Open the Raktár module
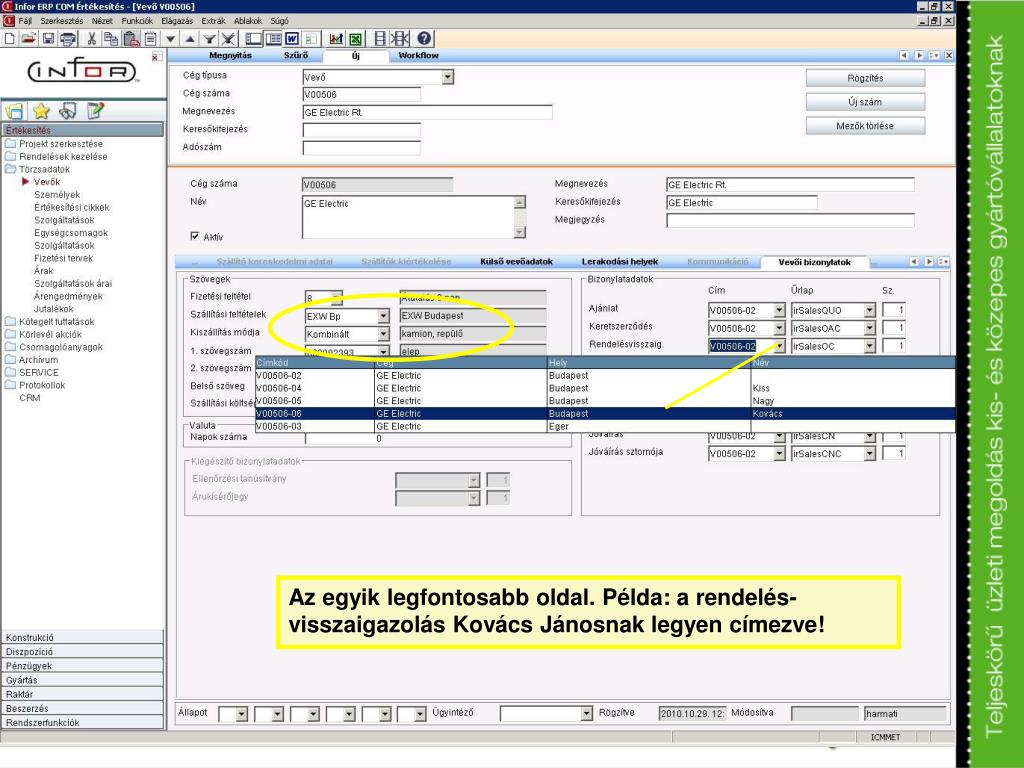The image size is (1024, 768). pyautogui.click(x=82, y=694)
